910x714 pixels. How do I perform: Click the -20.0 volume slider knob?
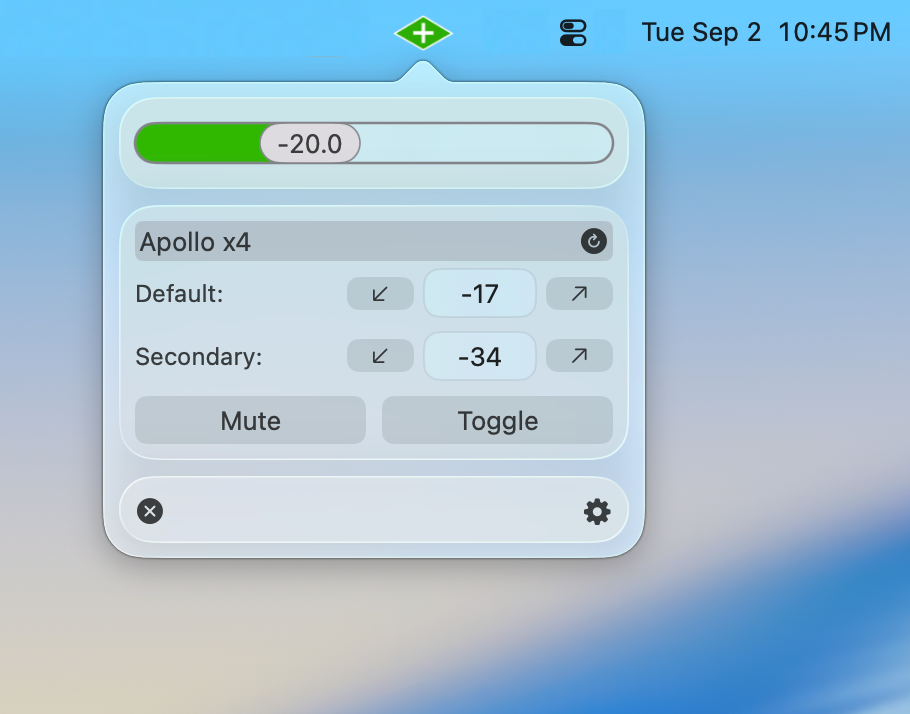pos(310,143)
